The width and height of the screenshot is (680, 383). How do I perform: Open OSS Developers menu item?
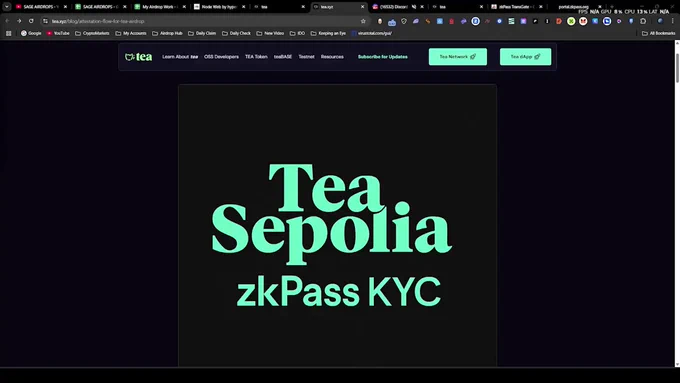[x=221, y=57]
